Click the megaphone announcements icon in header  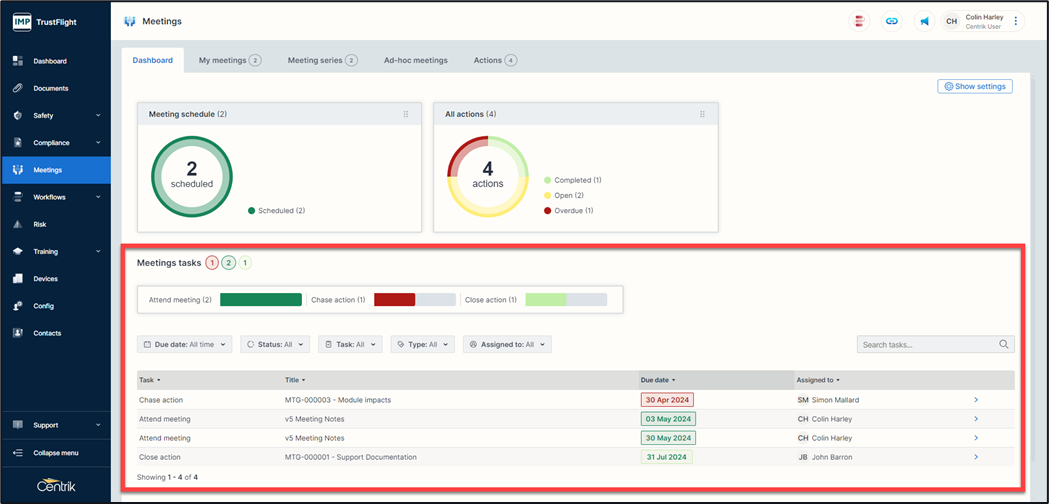tap(924, 21)
